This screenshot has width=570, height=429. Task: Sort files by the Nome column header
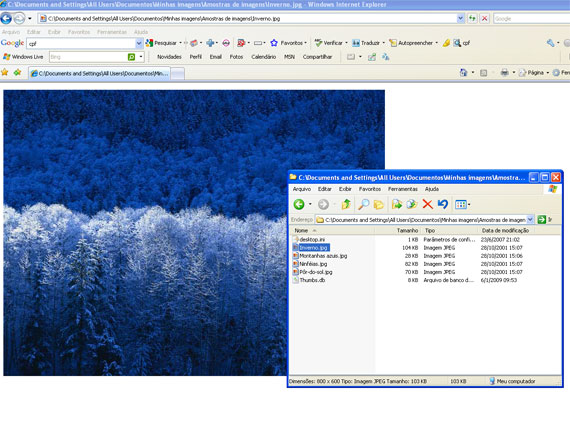pos(333,230)
